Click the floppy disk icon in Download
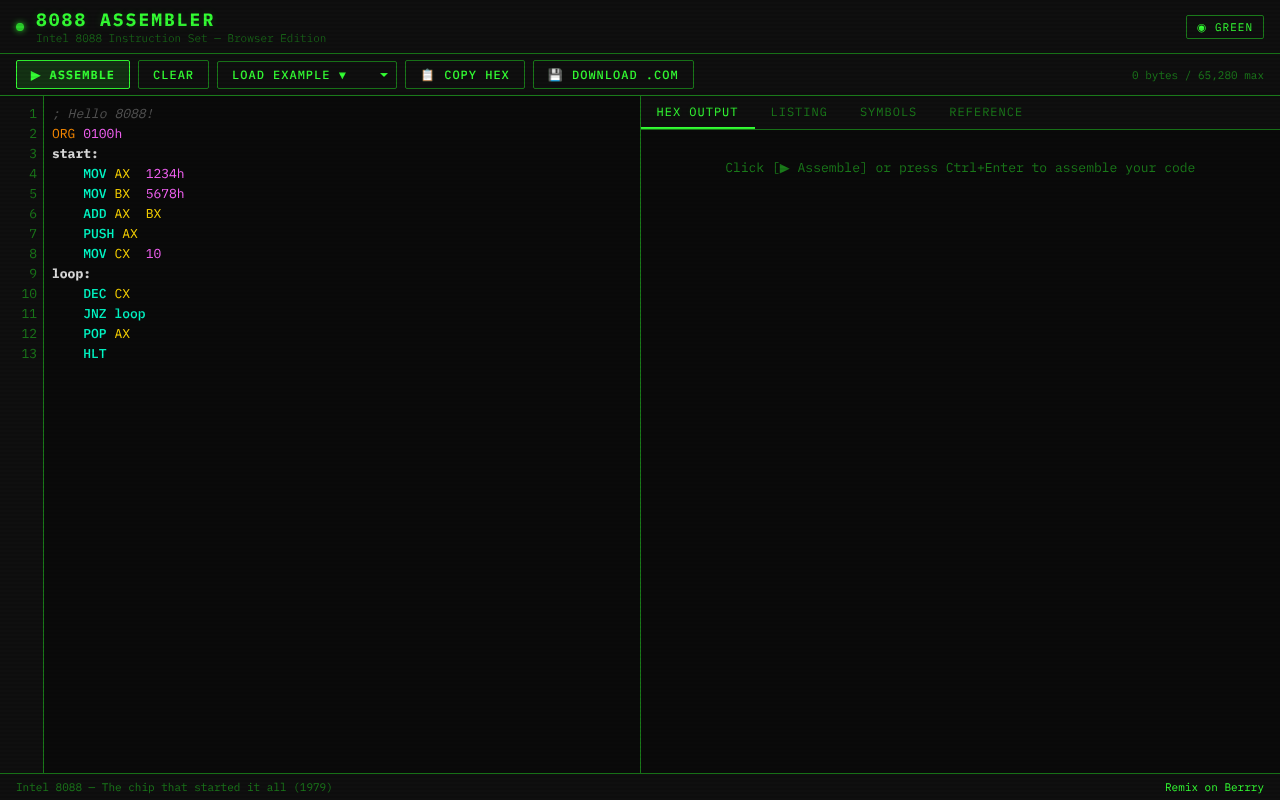 555,75
